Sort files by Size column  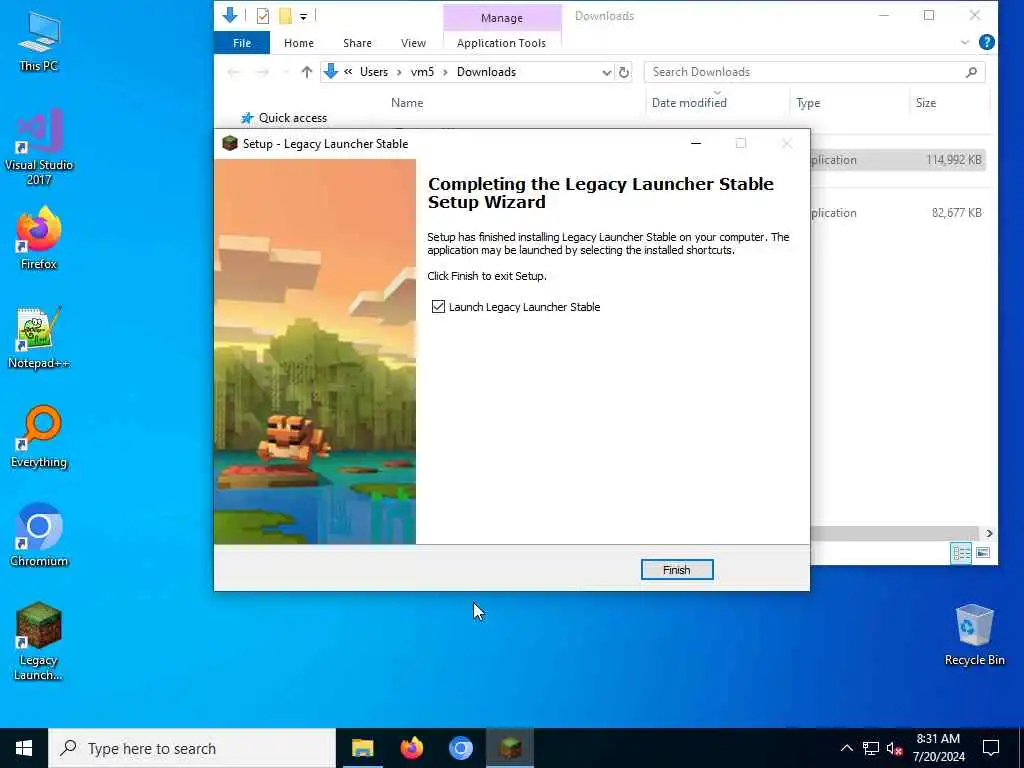click(x=925, y=103)
